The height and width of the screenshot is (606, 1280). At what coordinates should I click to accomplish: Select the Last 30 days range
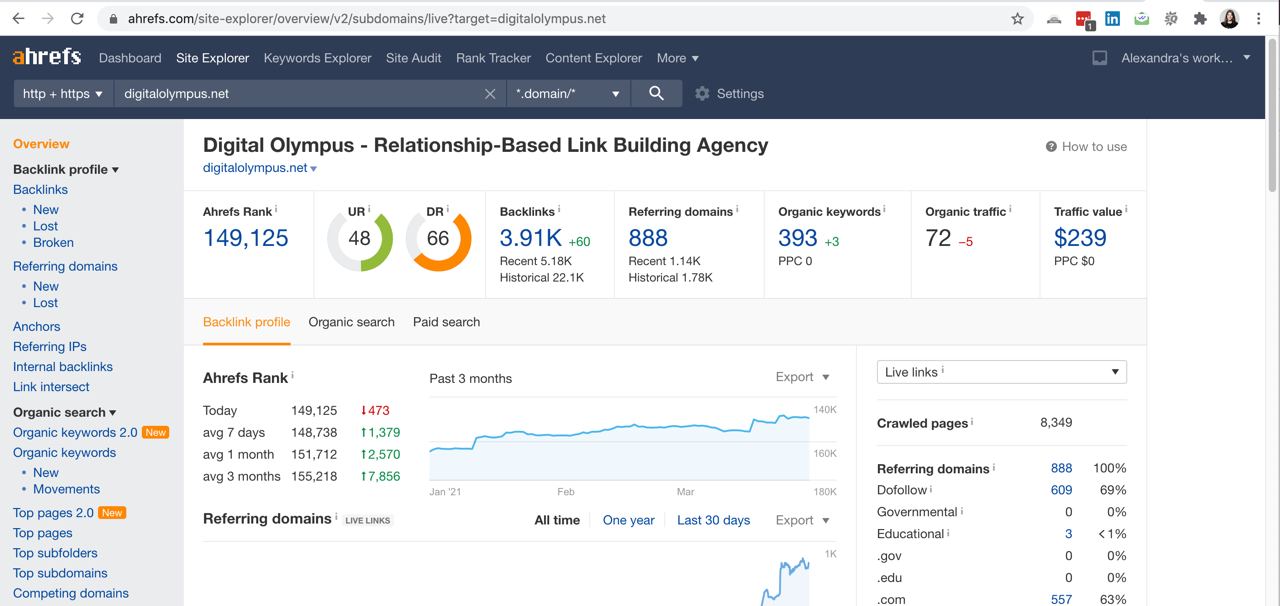click(x=714, y=520)
